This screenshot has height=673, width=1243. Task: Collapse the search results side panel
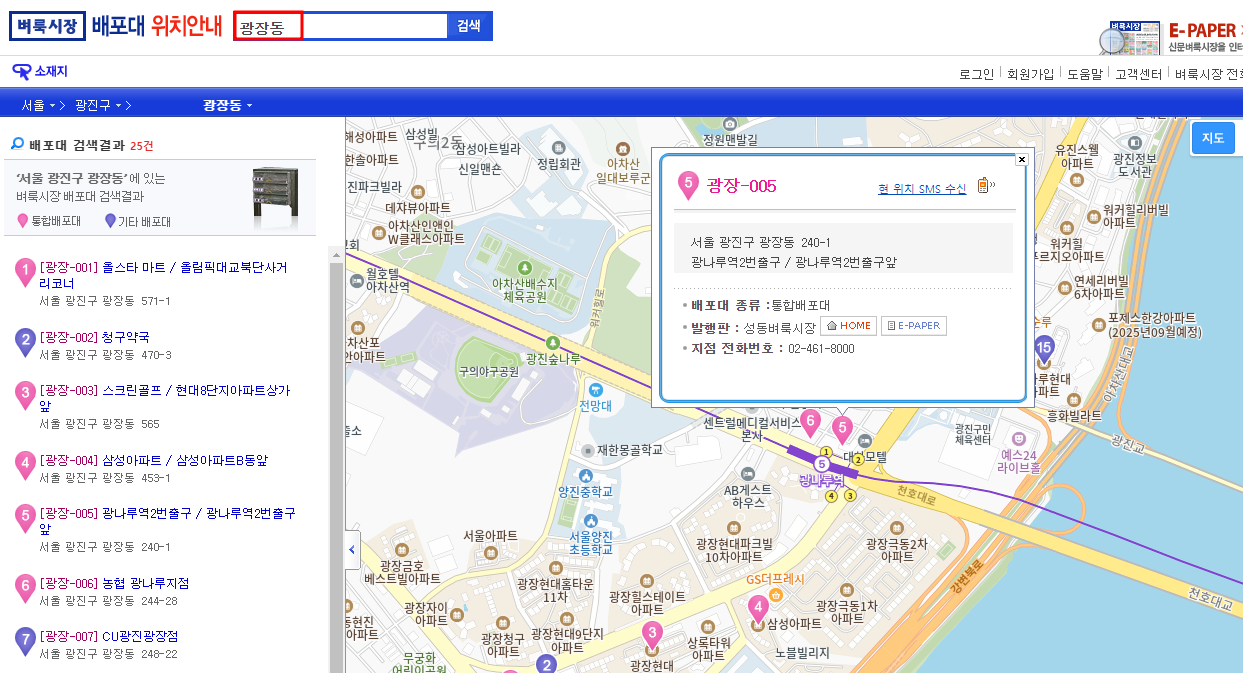352,550
